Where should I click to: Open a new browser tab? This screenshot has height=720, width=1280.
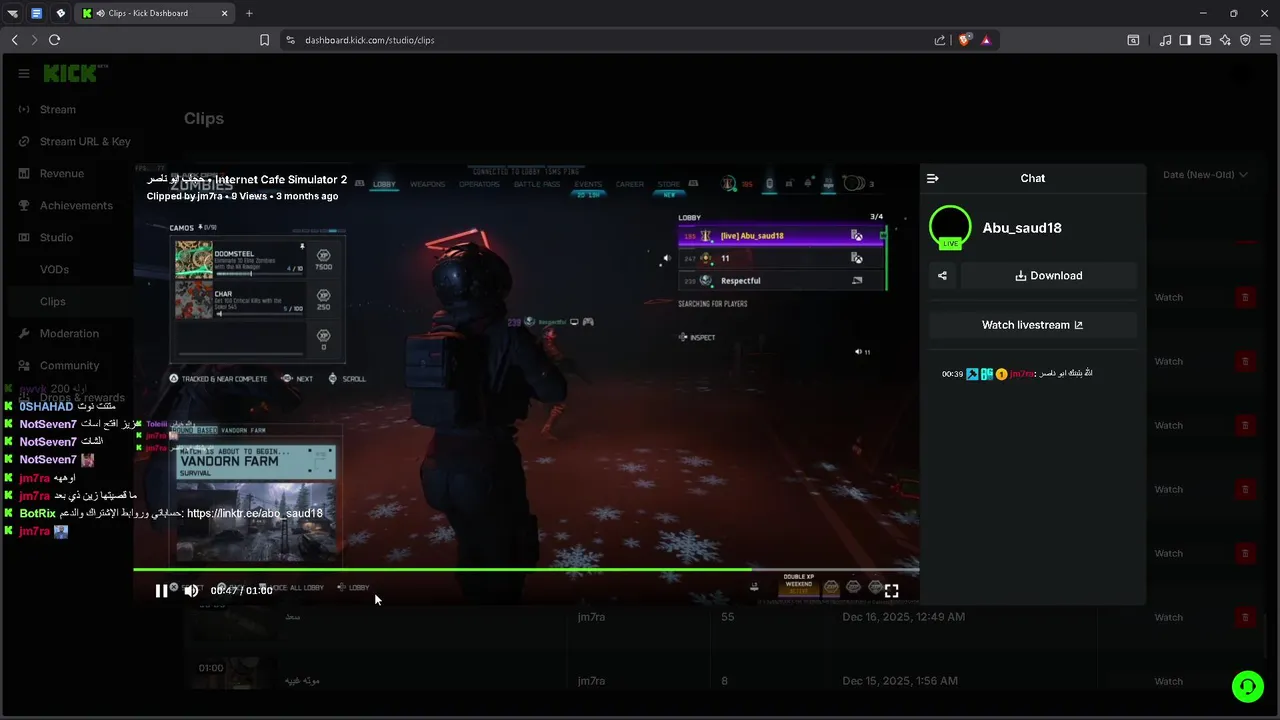(x=249, y=13)
